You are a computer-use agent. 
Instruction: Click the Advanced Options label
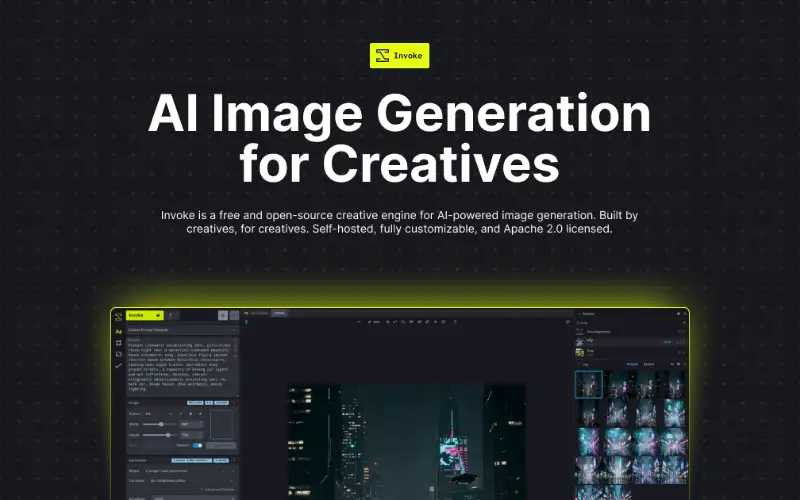(219, 490)
